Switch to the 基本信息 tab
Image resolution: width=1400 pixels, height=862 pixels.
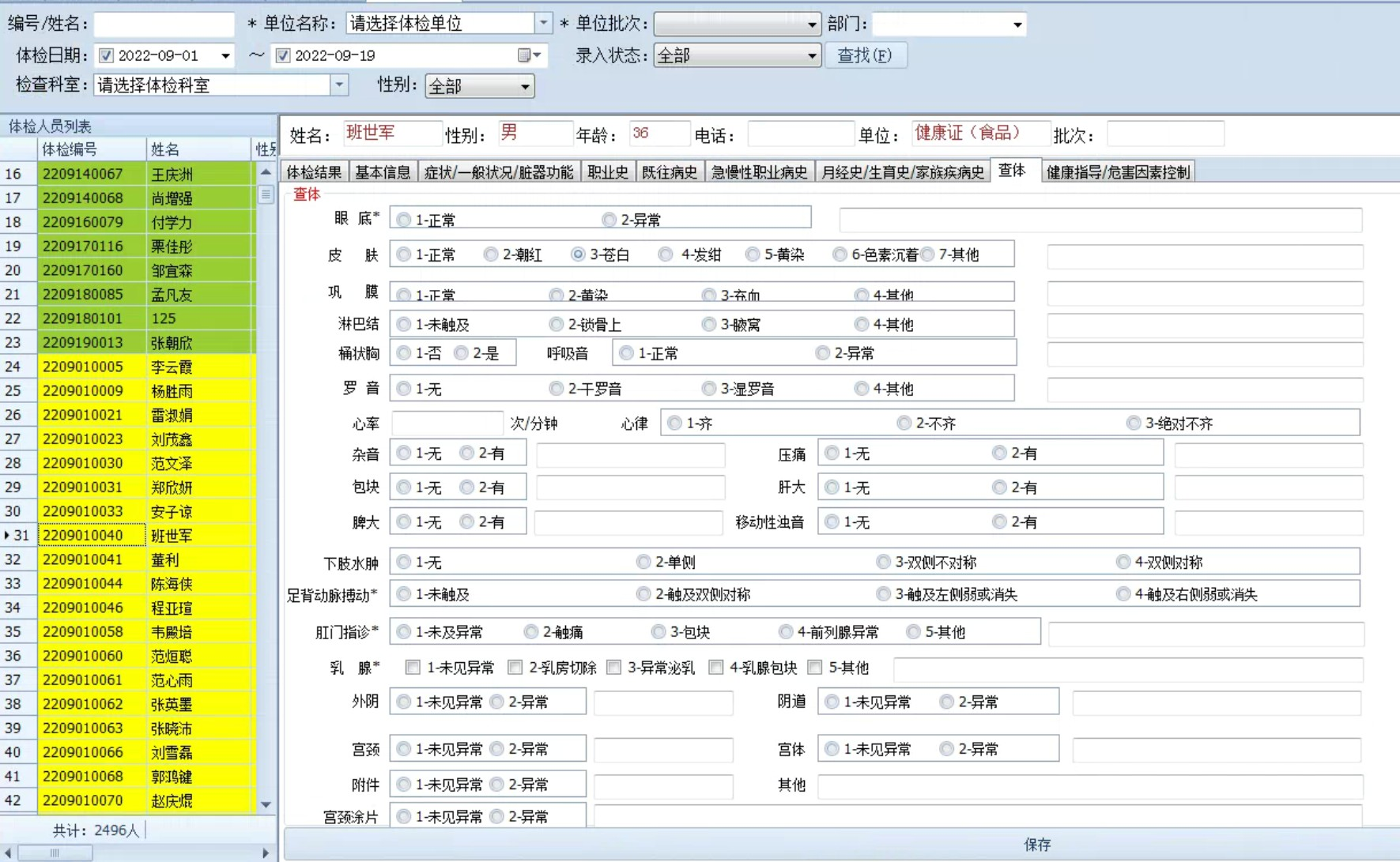point(383,172)
